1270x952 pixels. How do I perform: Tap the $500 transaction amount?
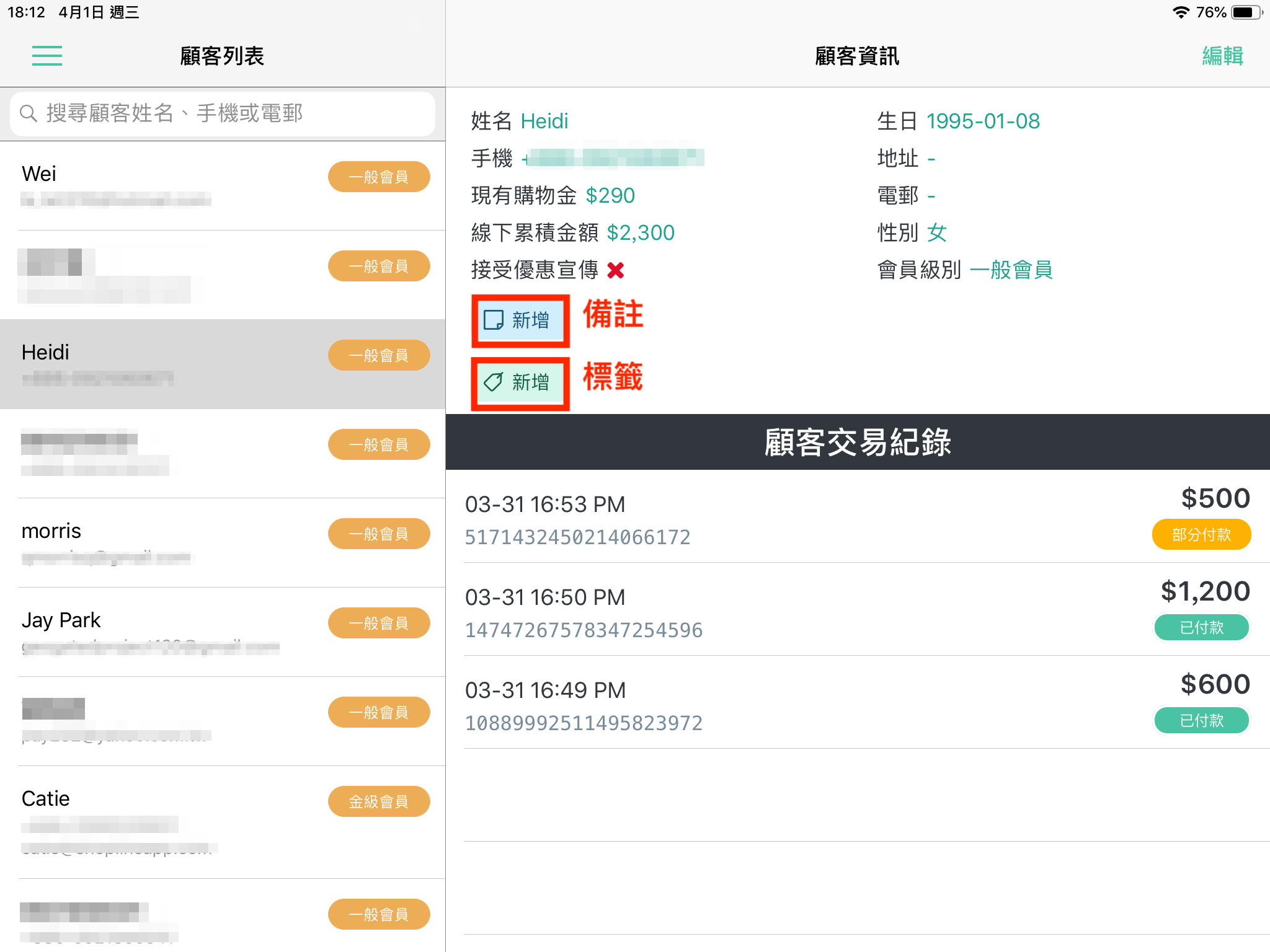point(1215,498)
